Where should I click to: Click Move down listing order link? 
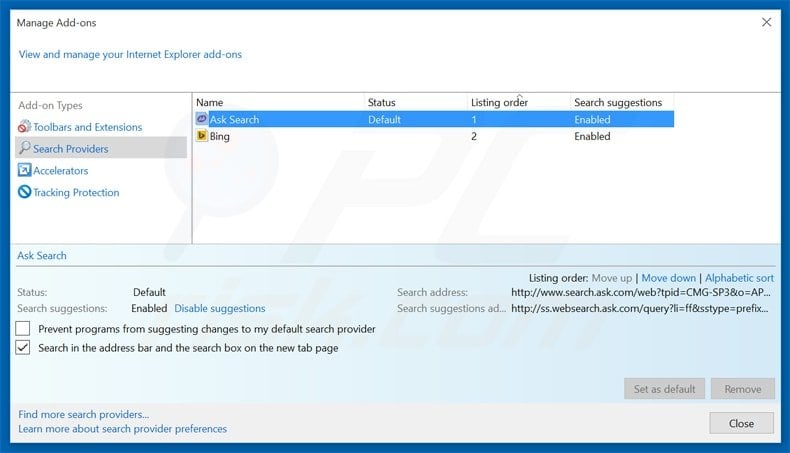click(x=668, y=278)
